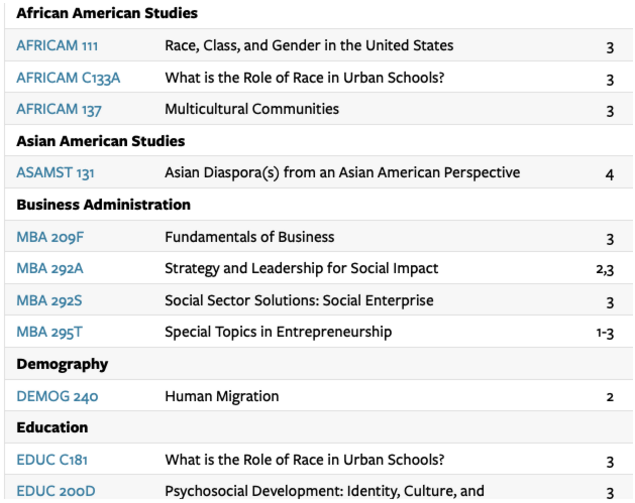Select the Fundamentals of Business course title

click(x=249, y=237)
